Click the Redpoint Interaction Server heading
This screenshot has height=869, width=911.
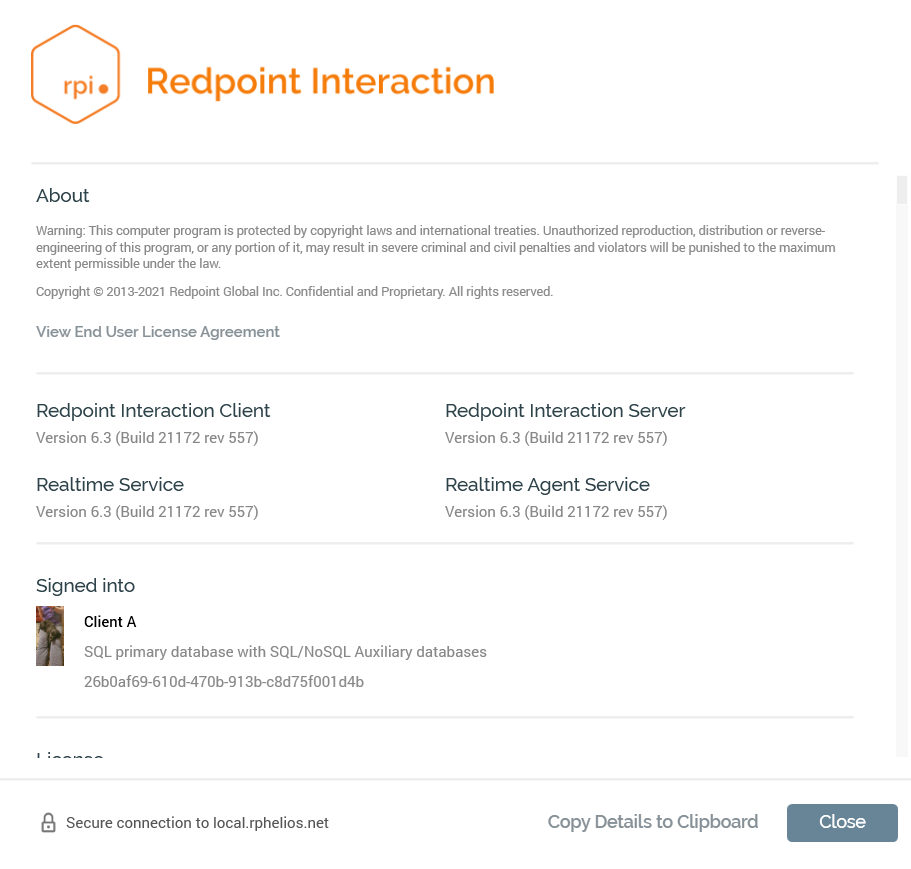pyautogui.click(x=565, y=410)
